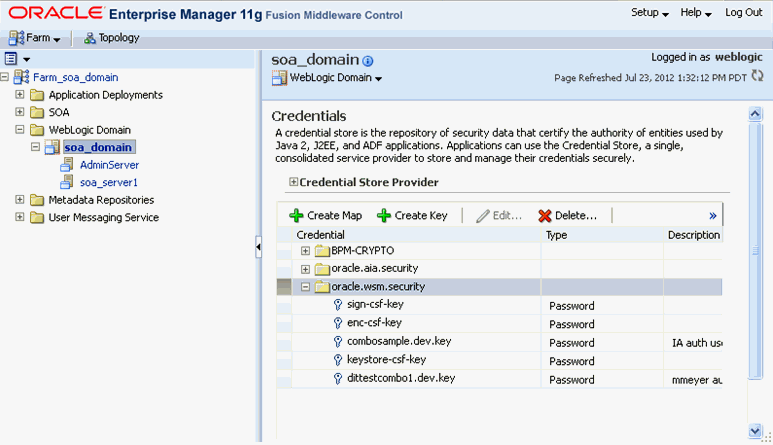Click the soa_domain info icon
The image size is (773, 445).
tap(368, 61)
